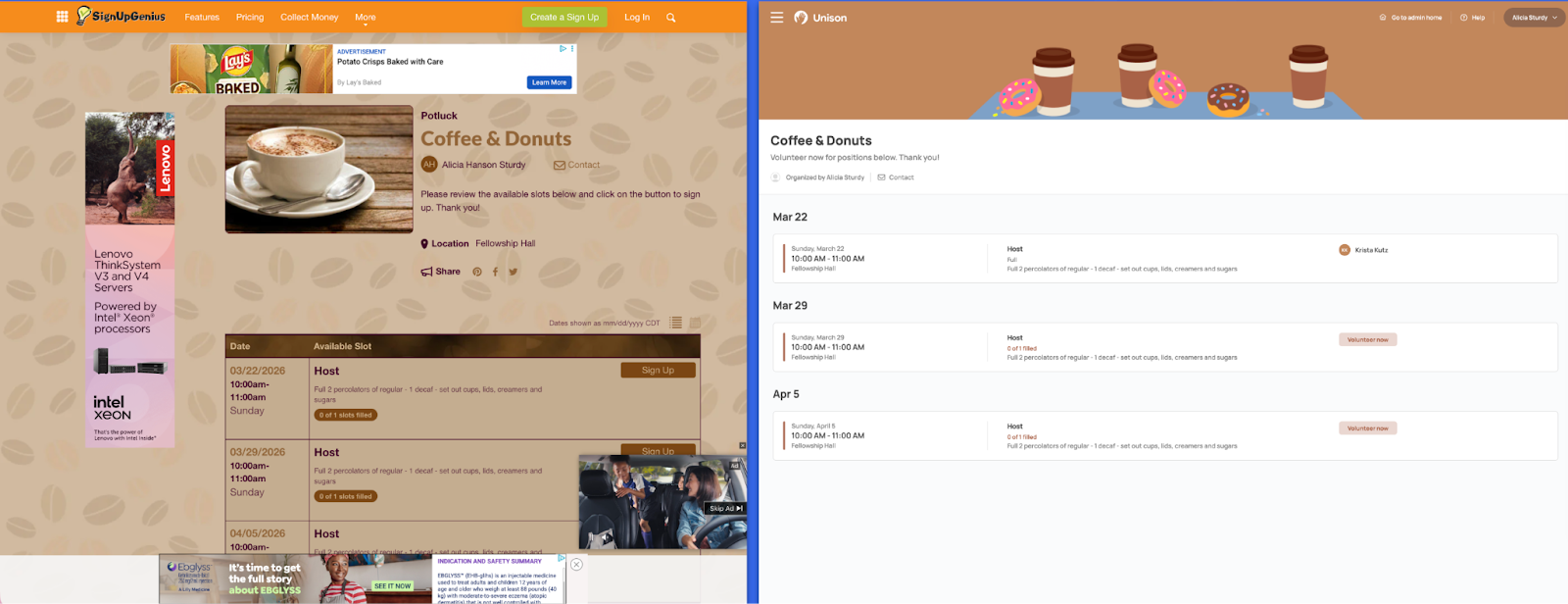Click Go to admin home link

1411,18
